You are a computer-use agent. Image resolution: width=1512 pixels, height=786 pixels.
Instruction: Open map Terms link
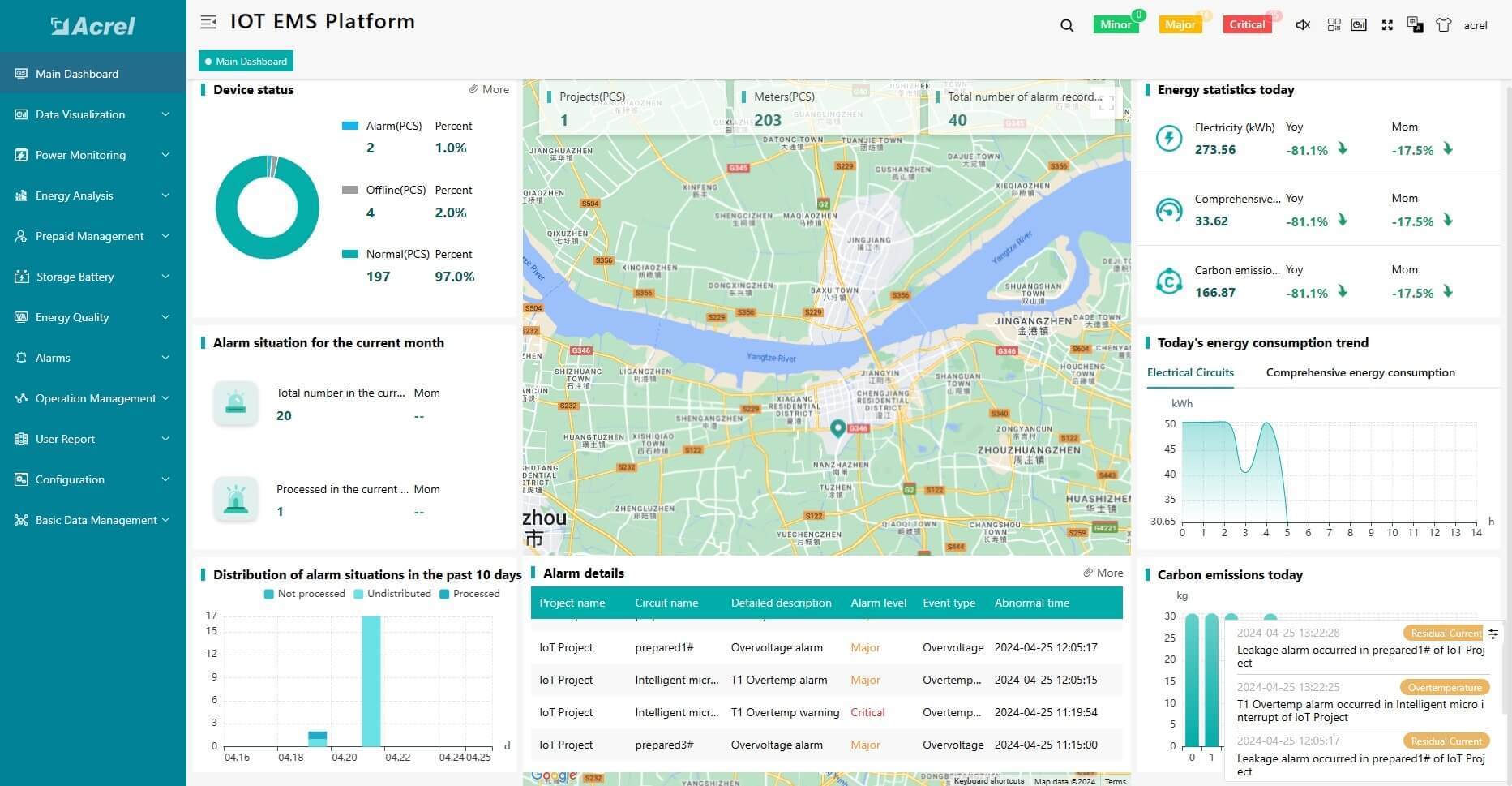pyautogui.click(x=1115, y=781)
